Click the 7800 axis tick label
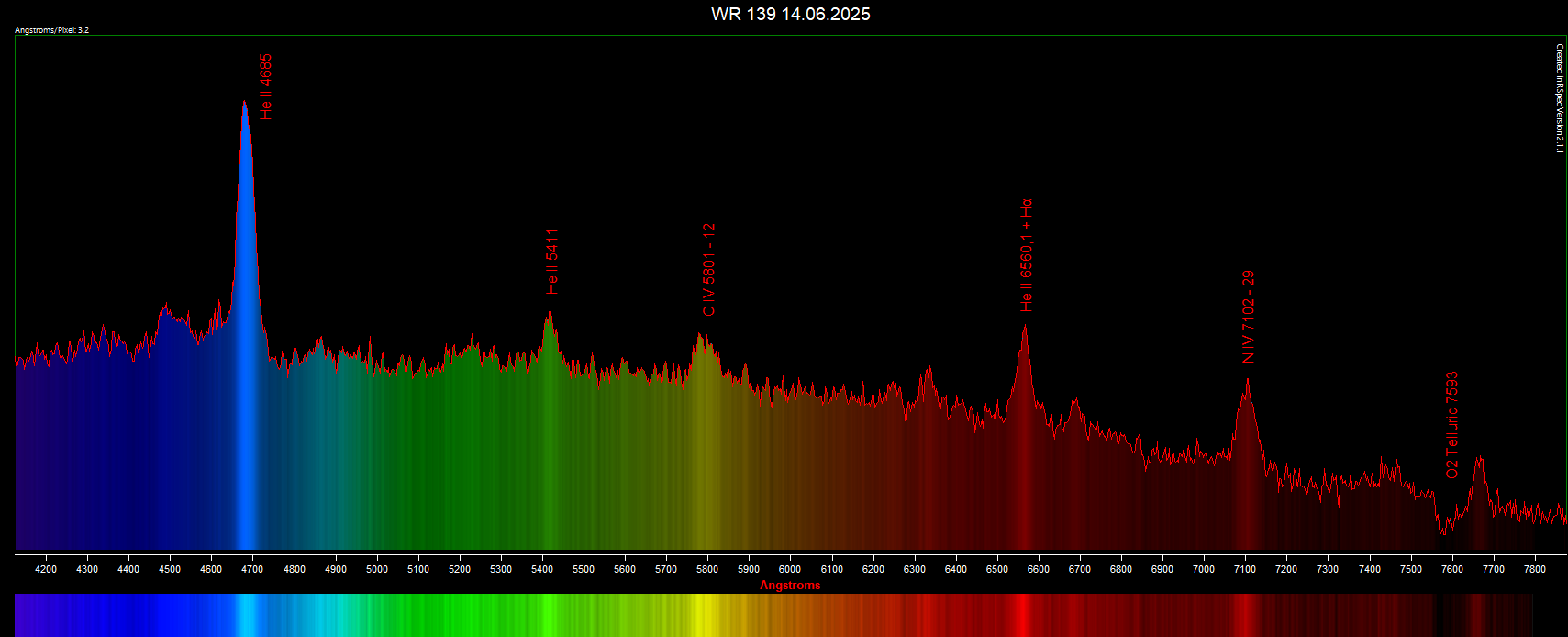Screen dimensions: 1568x637 point(1534,569)
